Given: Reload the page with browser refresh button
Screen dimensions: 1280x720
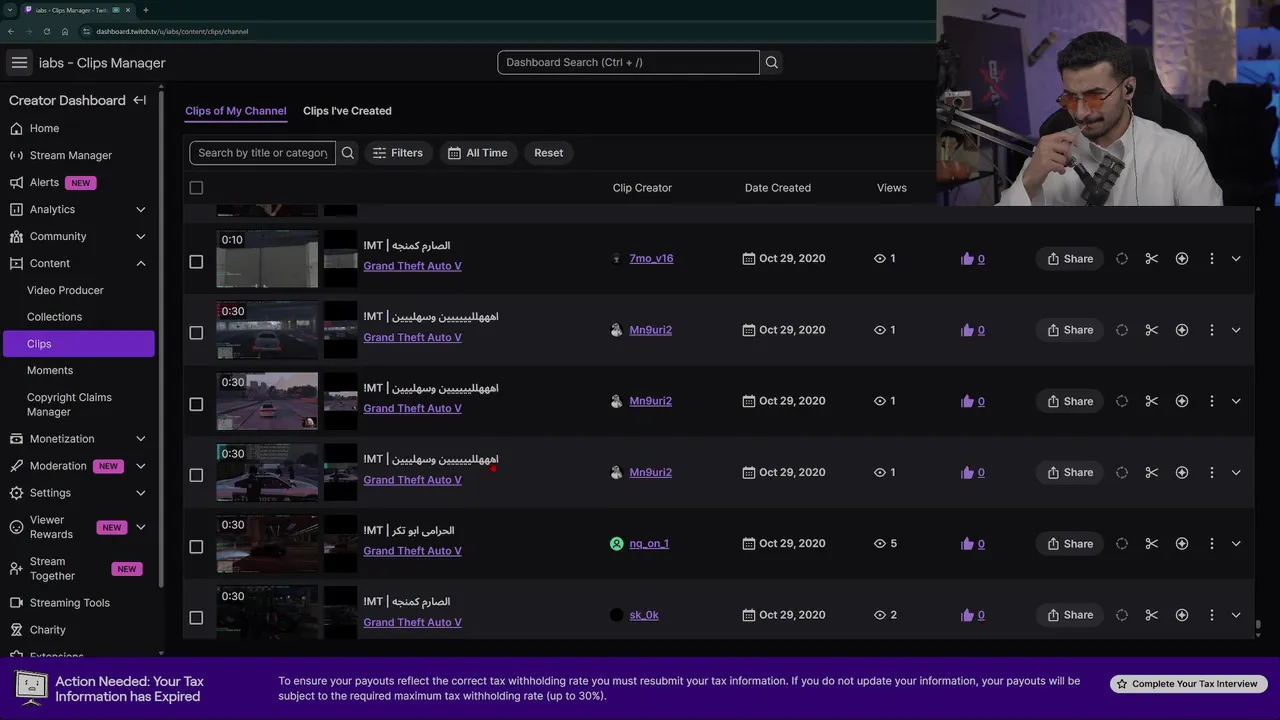Looking at the screenshot, I should (46, 31).
